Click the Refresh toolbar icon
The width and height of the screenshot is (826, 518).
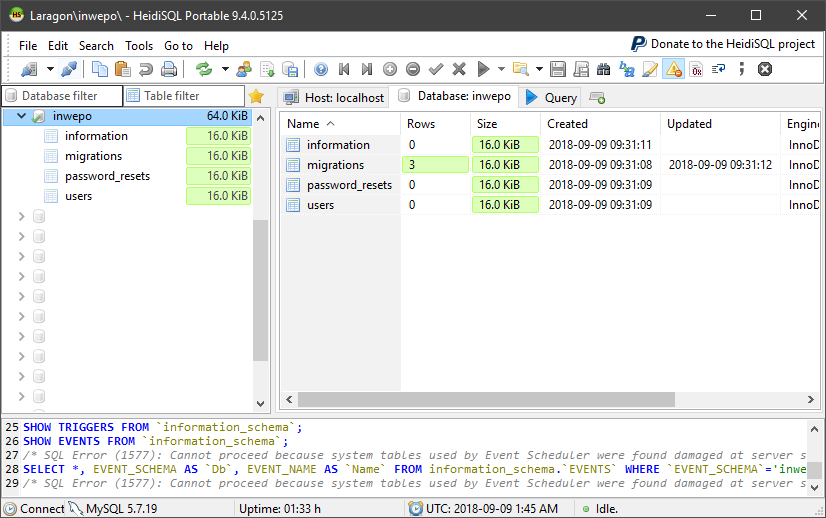204,69
